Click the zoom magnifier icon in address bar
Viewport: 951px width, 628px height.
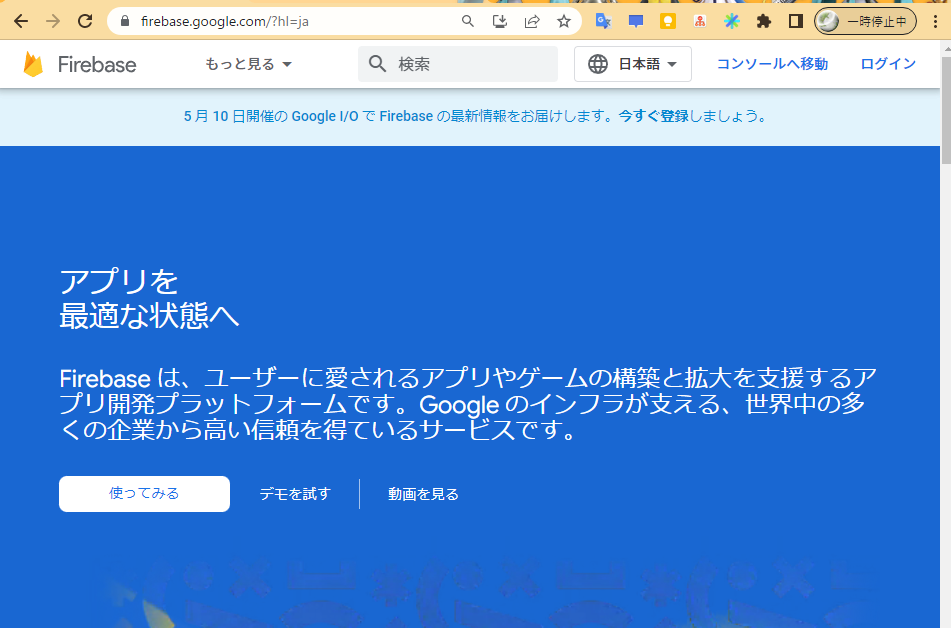468,21
